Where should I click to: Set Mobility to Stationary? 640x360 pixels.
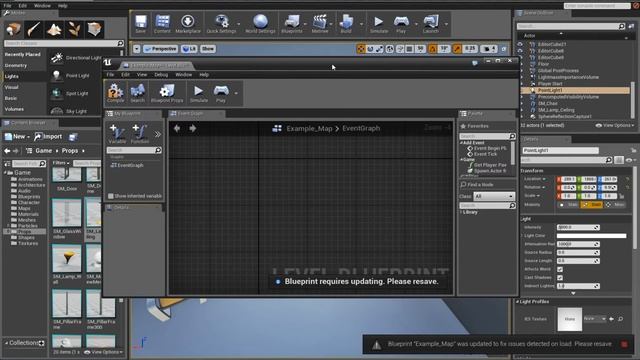pyautogui.click(x=592, y=204)
